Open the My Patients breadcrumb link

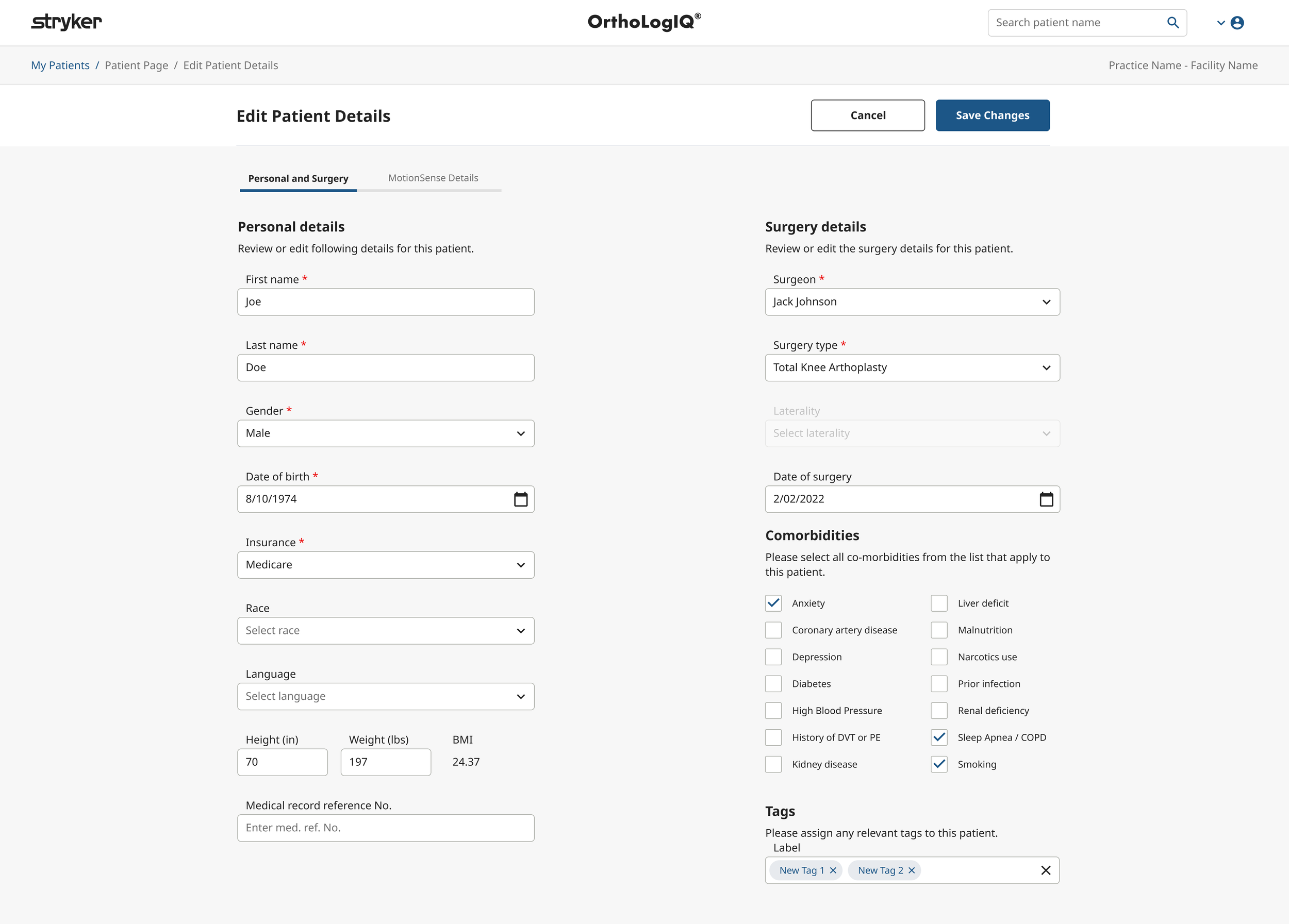pyautogui.click(x=60, y=65)
